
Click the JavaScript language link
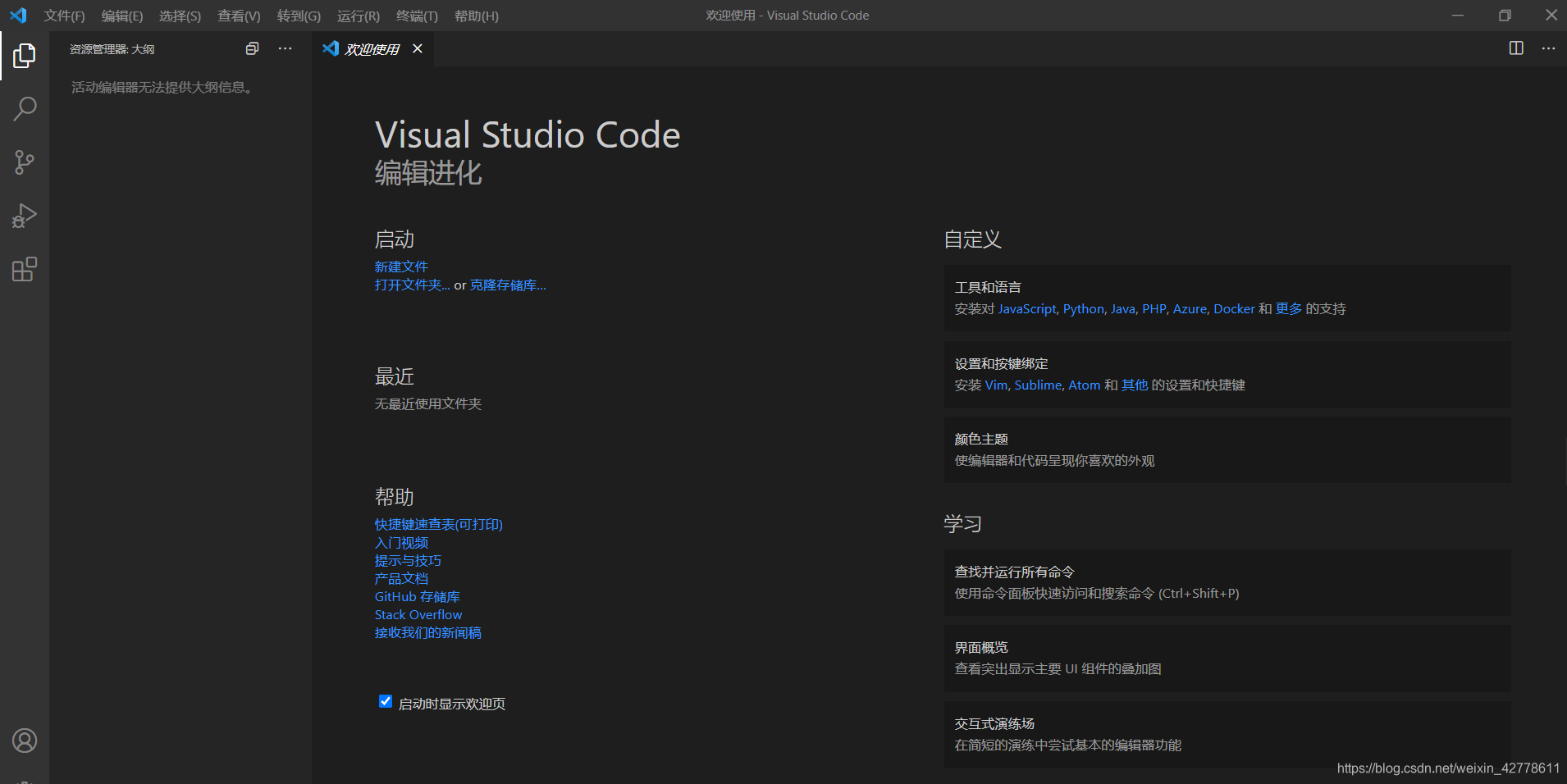pos(1027,308)
